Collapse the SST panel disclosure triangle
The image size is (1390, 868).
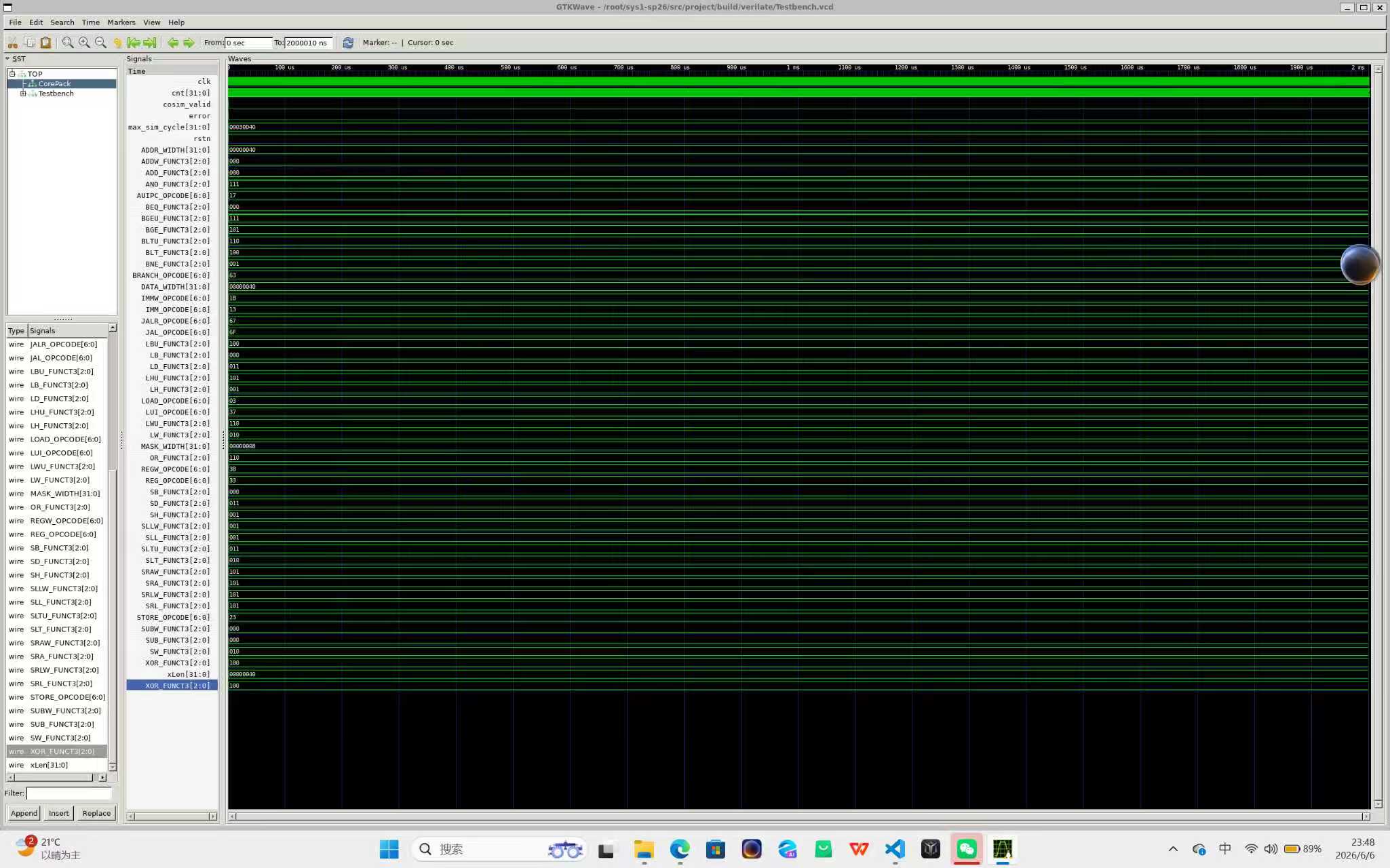(x=7, y=59)
